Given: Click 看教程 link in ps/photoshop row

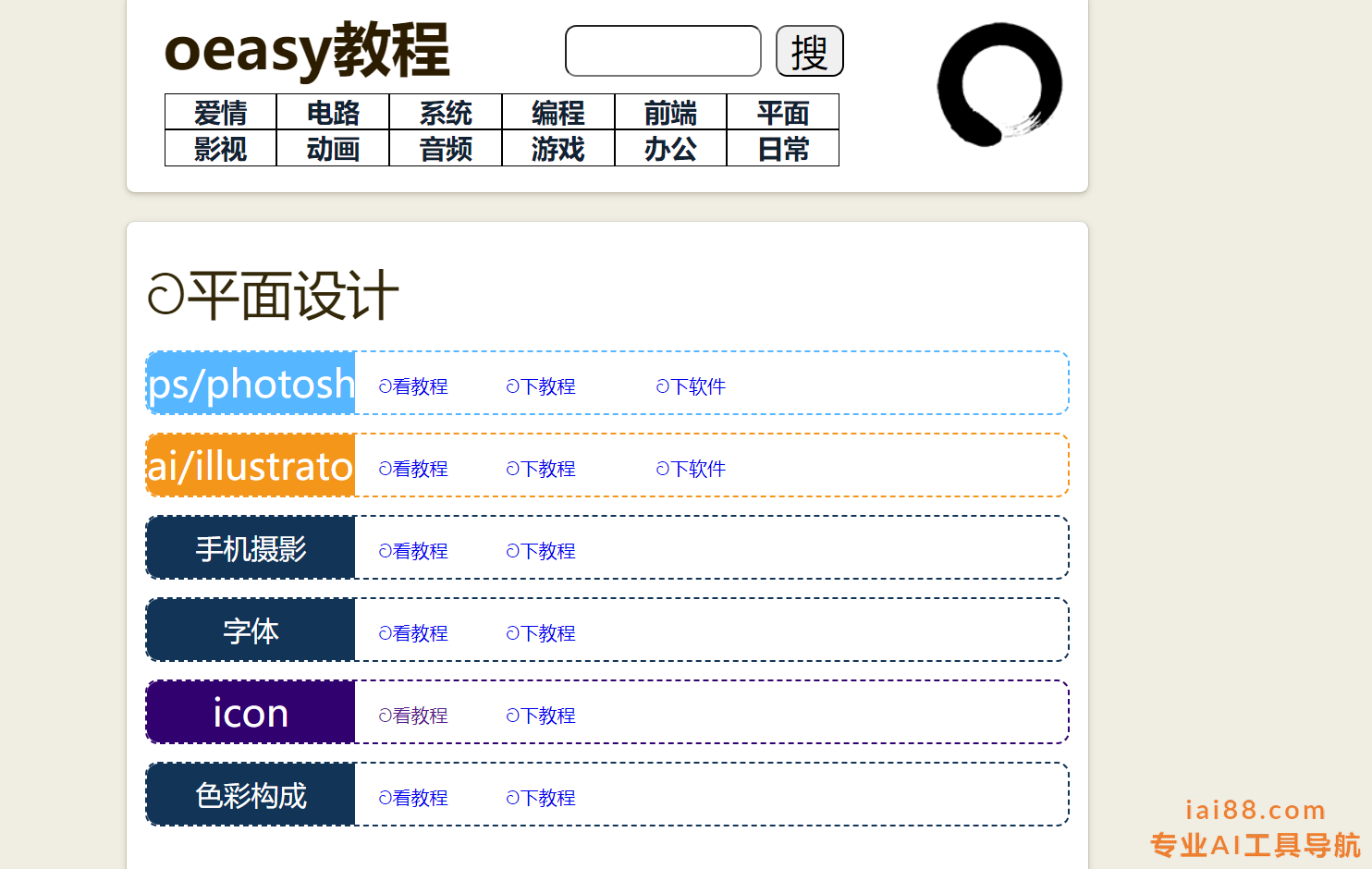Looking at the screenshot, I should (x=413, y=386).
